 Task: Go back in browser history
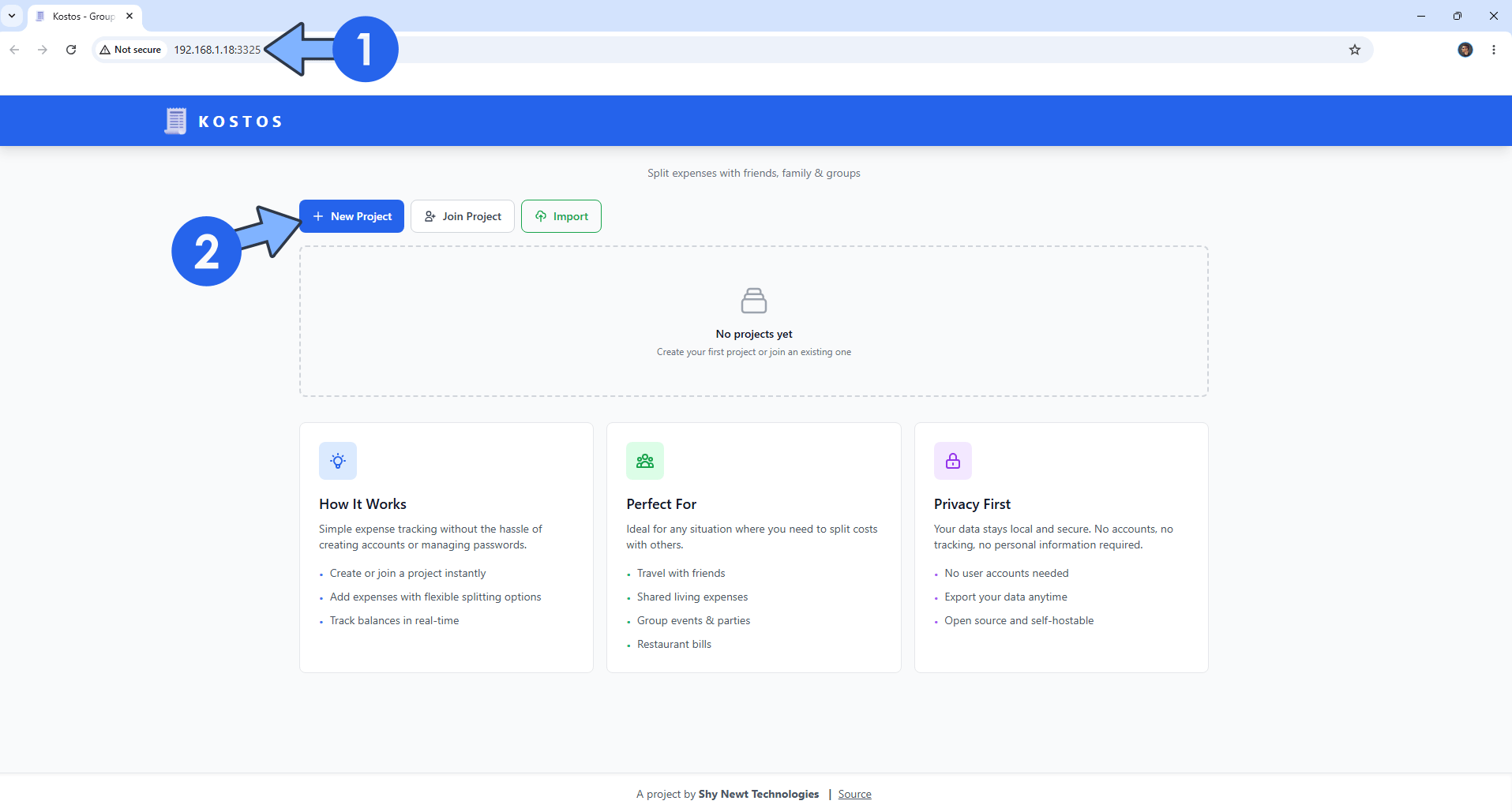click(14, 50)
